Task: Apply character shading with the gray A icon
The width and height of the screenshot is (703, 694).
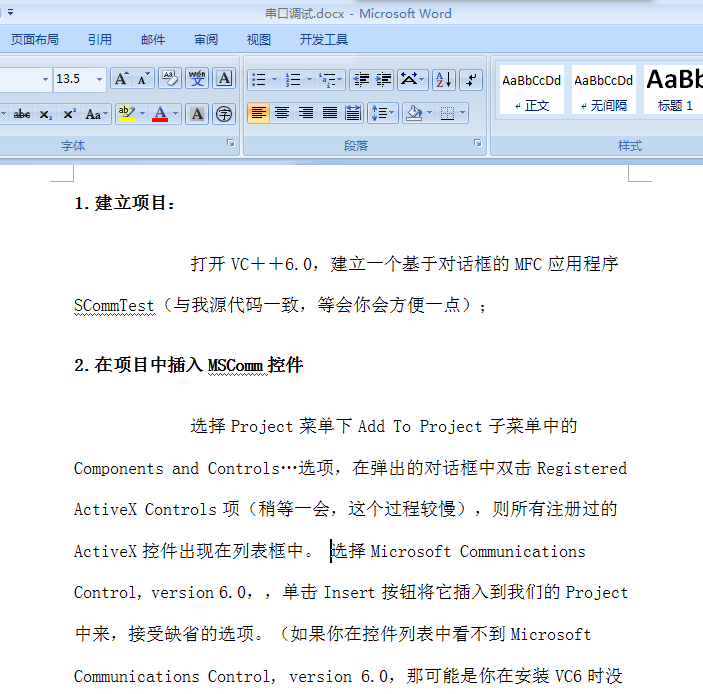Action: tap(197, 114)
